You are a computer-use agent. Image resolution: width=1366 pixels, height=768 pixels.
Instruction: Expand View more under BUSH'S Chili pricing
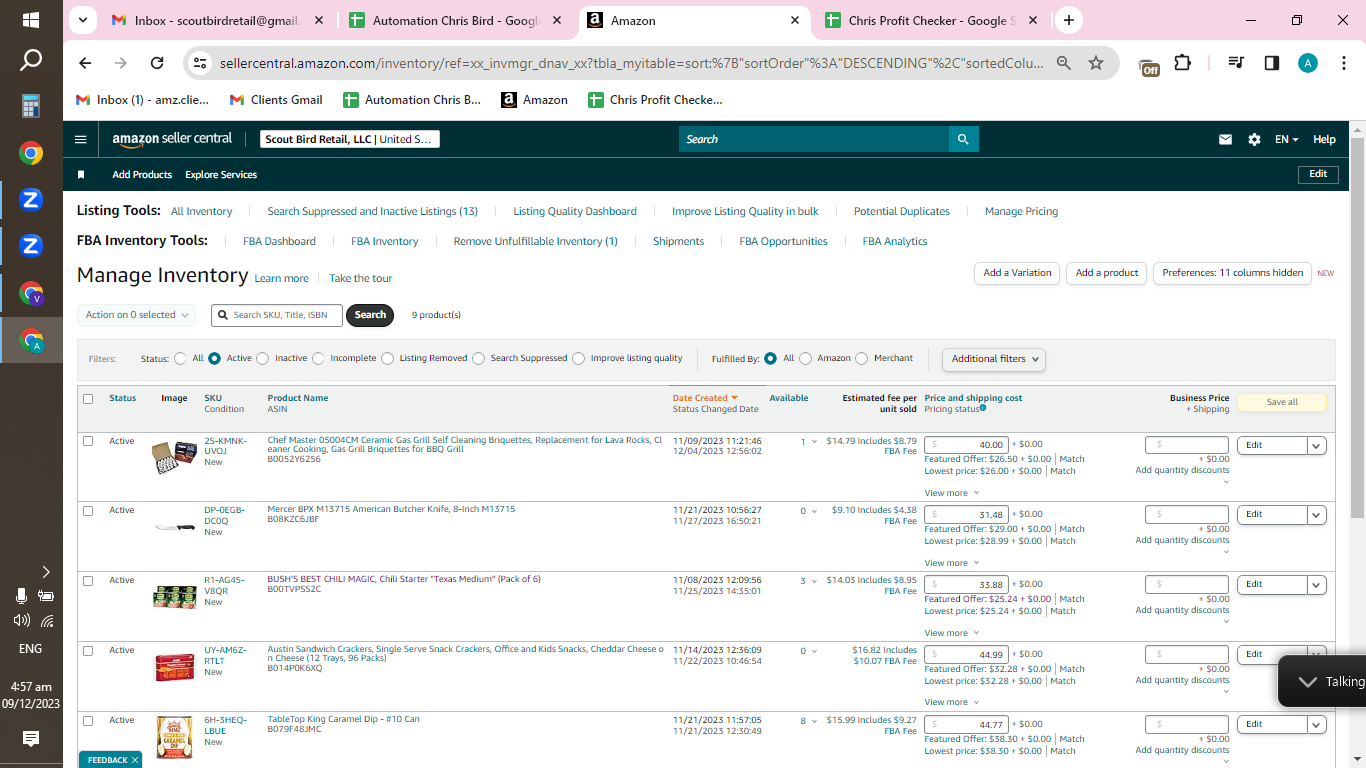tap(951, 633)
